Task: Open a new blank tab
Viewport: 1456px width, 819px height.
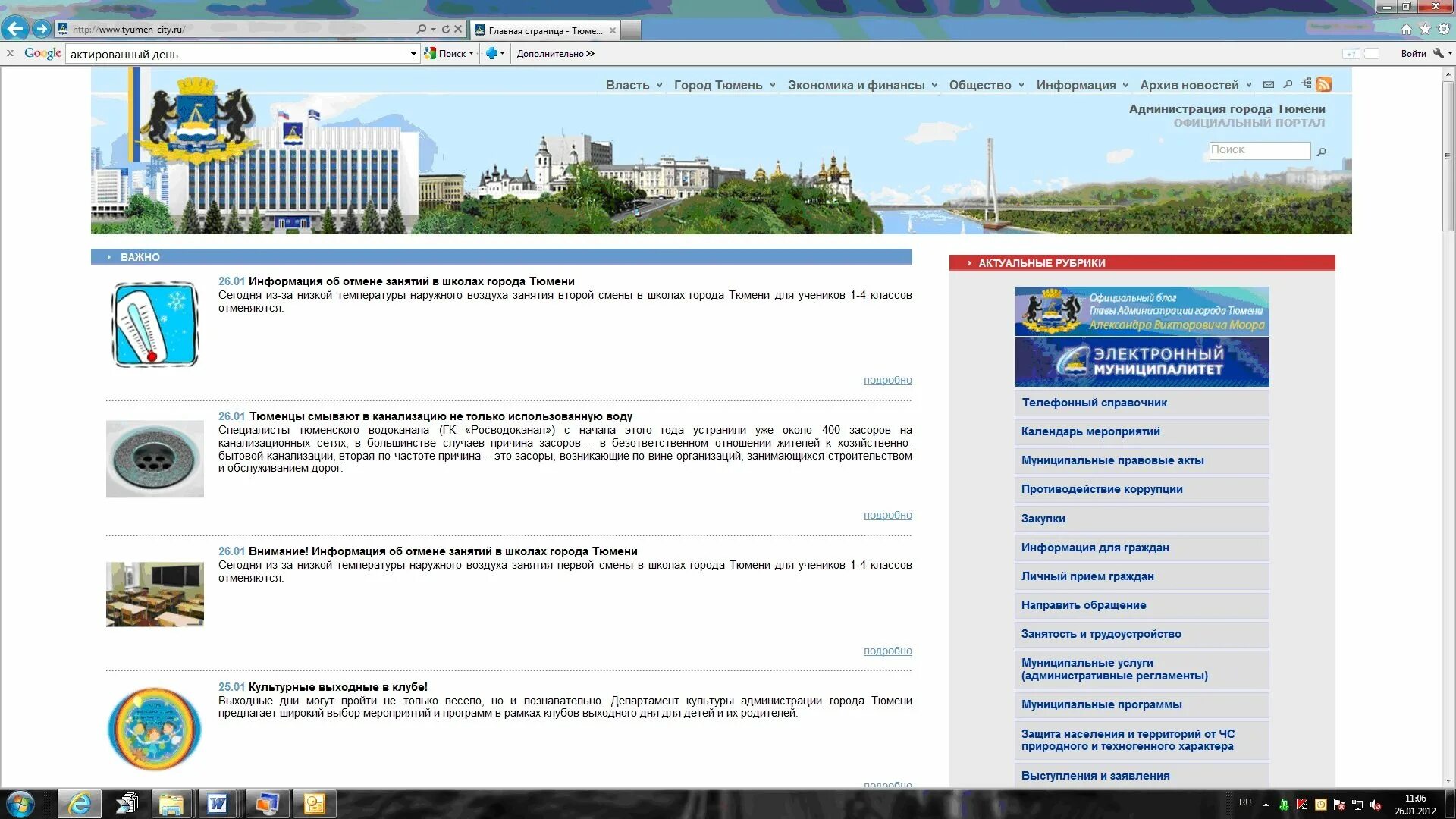Action: point(631,30)
